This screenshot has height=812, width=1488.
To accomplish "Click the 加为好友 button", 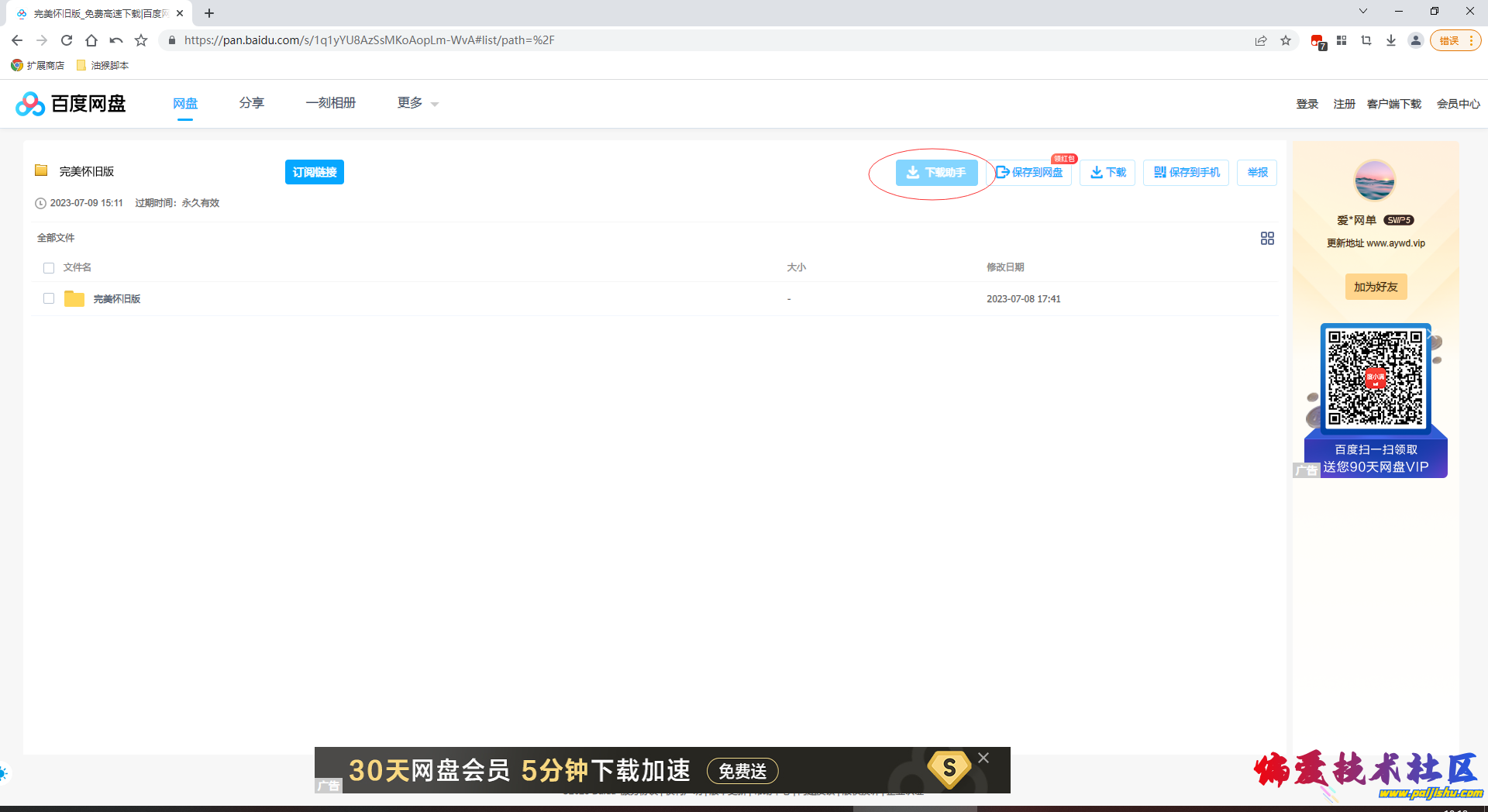I will tap(1375, 287).
